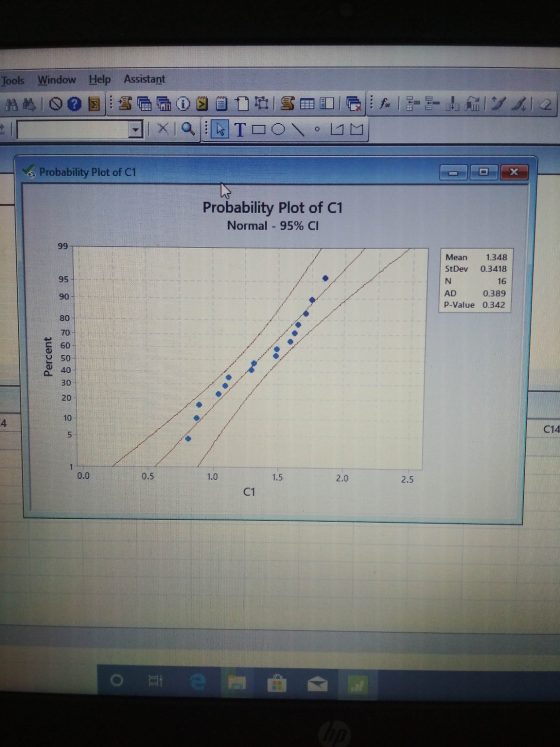Screen dimensions: 560x747
Task: Open Help via blue question mark icon
Action: [74, 104]
